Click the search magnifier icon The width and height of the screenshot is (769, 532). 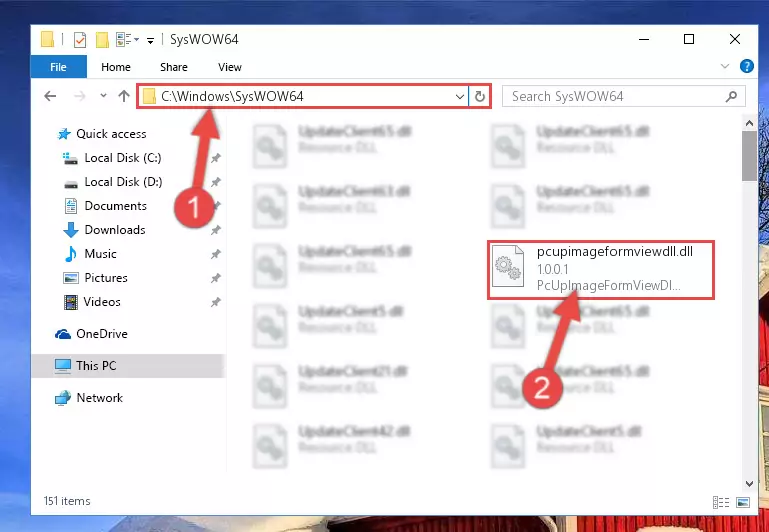[x=731, y=97]
